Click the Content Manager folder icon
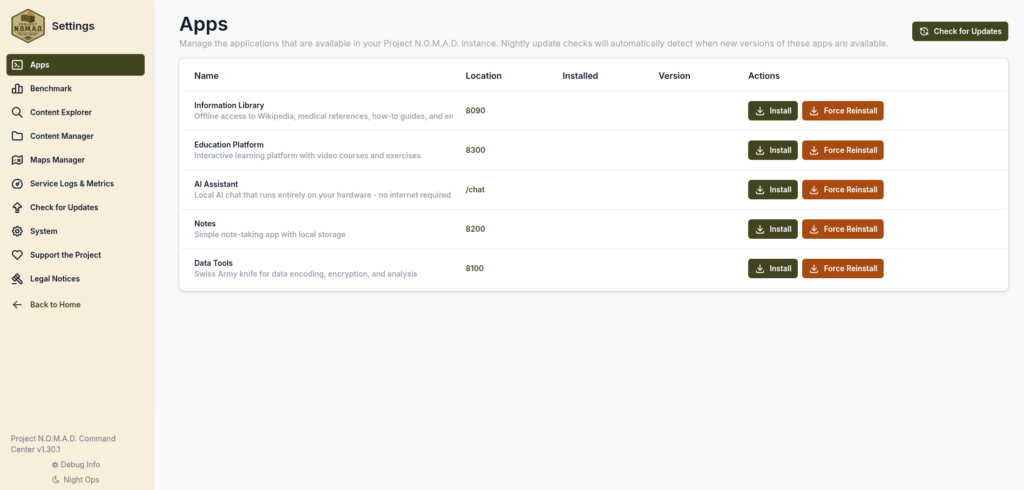Viewport: 1024px width, 490px height. [18, 136]
